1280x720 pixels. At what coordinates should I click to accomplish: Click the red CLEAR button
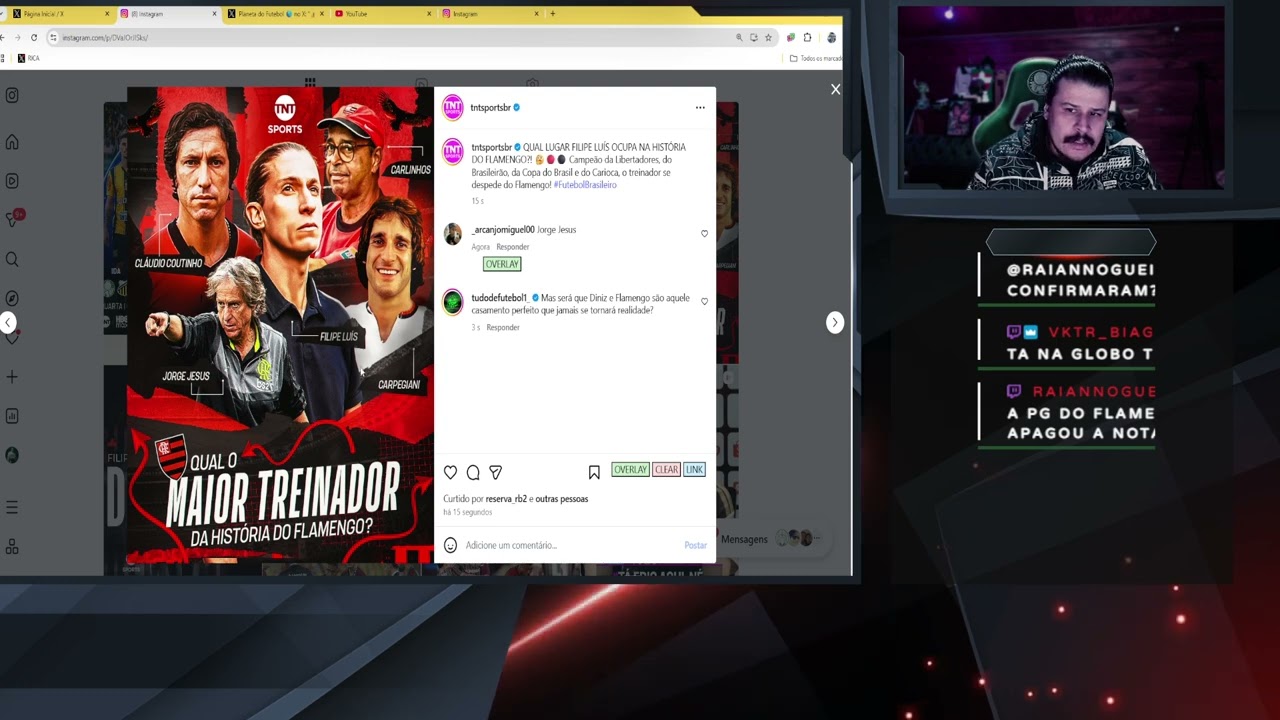666,470
